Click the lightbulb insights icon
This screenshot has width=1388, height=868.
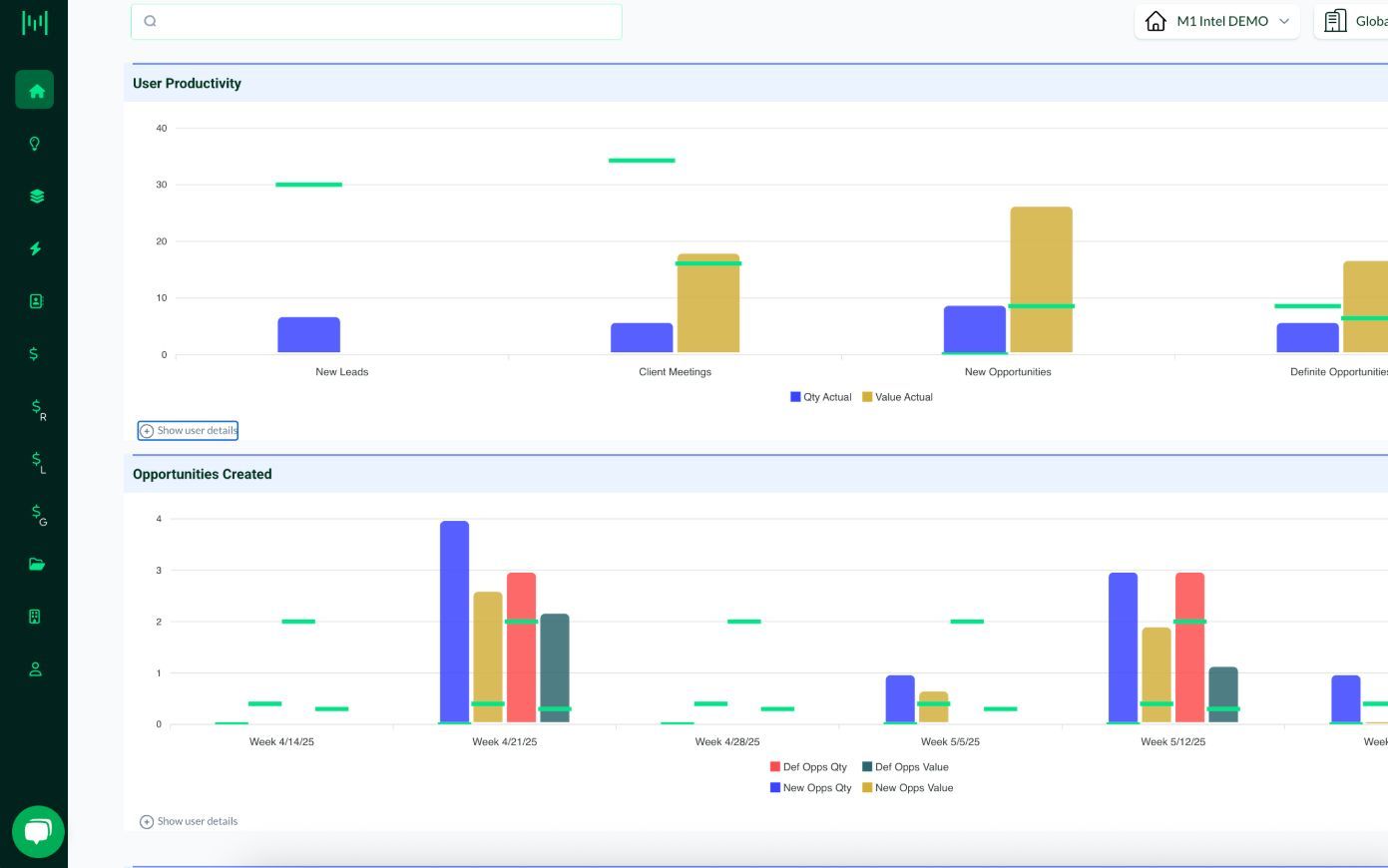pos(35,144)
